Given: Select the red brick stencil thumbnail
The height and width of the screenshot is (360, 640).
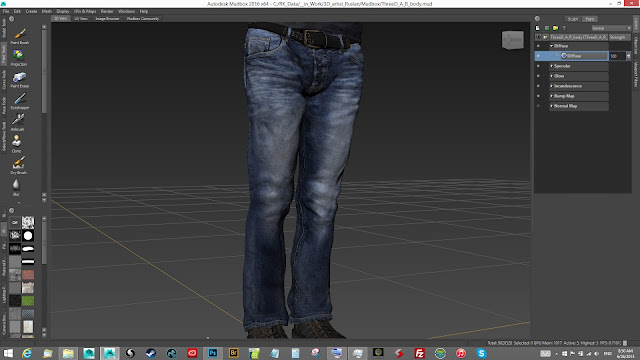Looking at the screenshot, I should (28, 275).
